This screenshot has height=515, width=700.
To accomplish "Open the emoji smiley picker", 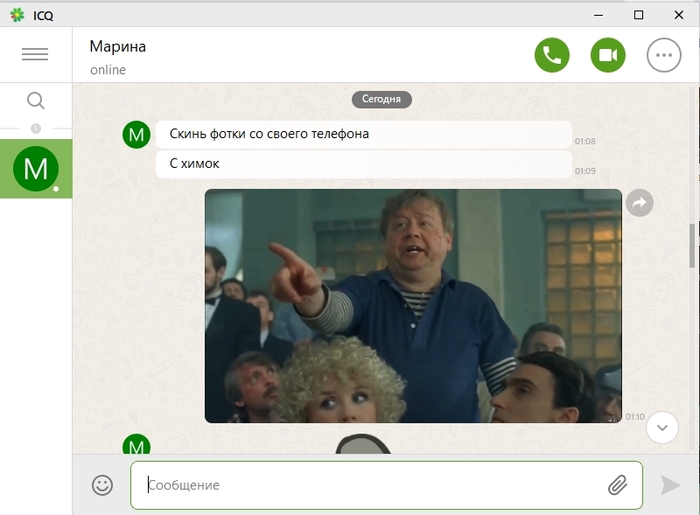I will click(x=102, y=485).
